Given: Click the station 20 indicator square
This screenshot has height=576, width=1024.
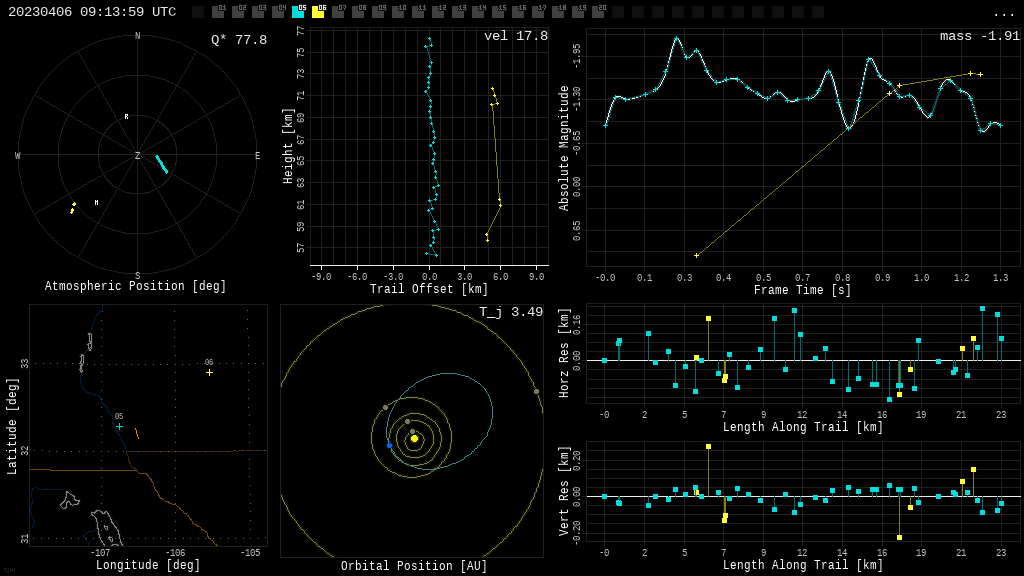Looking at the screenshot, I should [598, 12].
